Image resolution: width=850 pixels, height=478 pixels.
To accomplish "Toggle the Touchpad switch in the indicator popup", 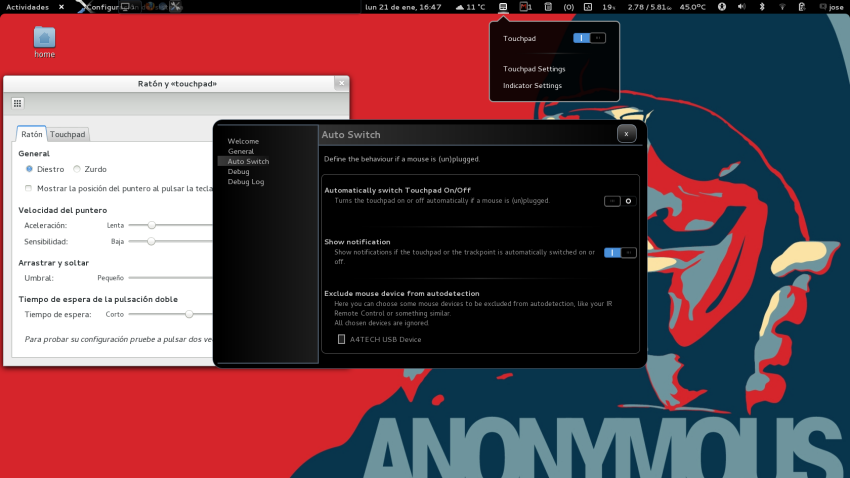I will [589, 38].
